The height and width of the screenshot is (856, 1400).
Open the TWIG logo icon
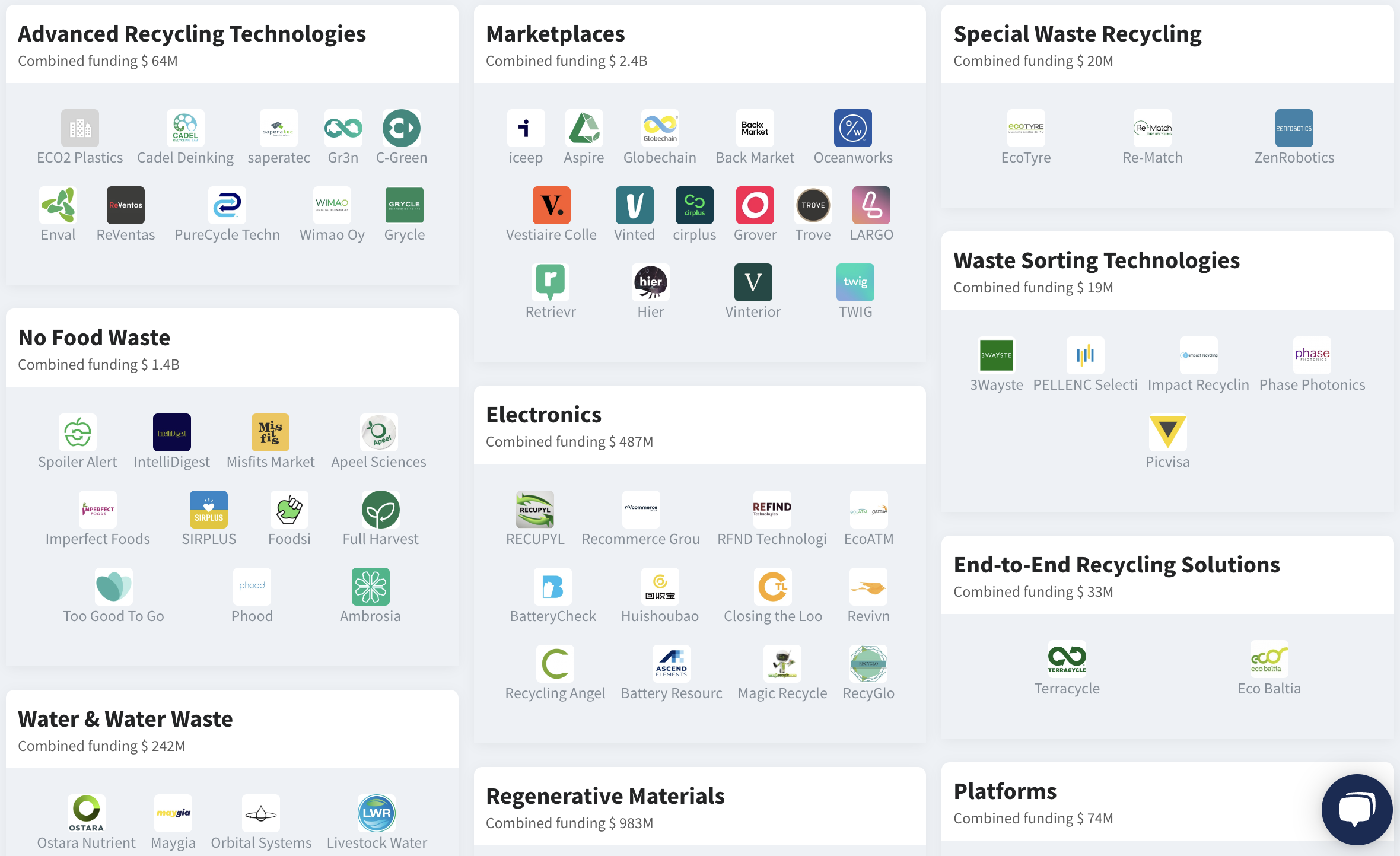(855, 282)
